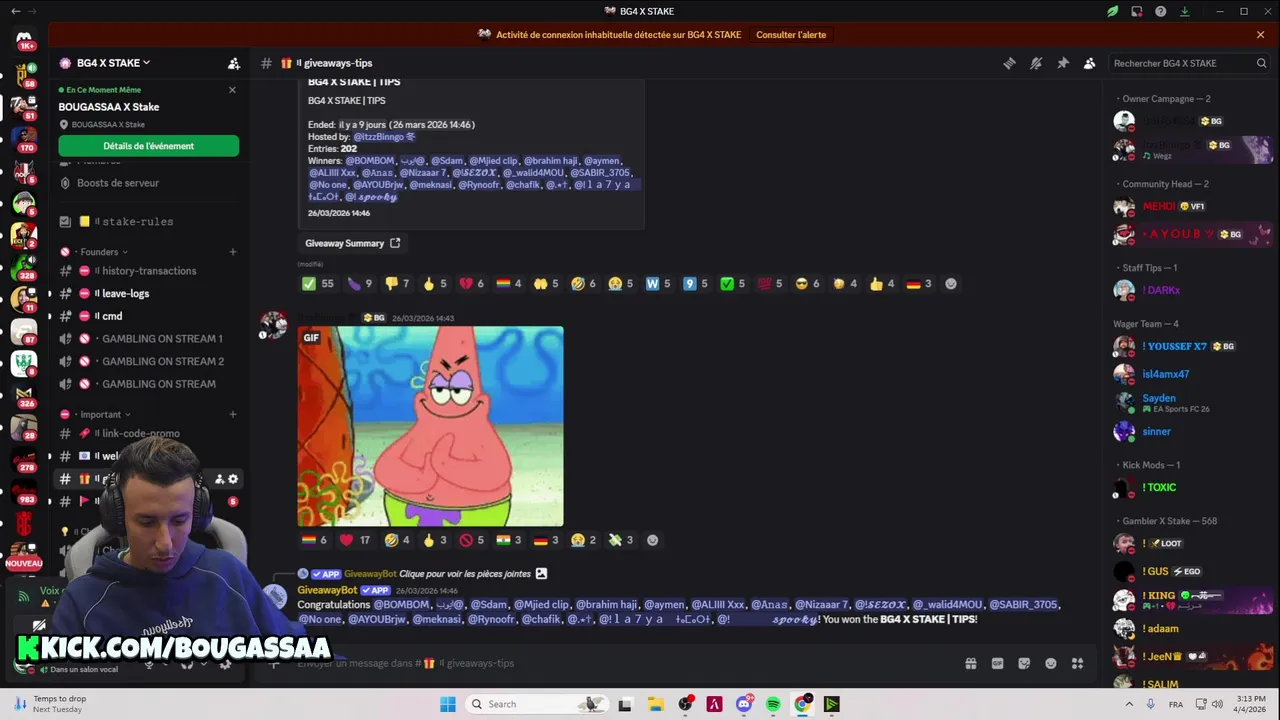Toggle the green checkmark reaction with 55
The image size is (1280, 720).
pyautogui.click(x=318, y=284)
